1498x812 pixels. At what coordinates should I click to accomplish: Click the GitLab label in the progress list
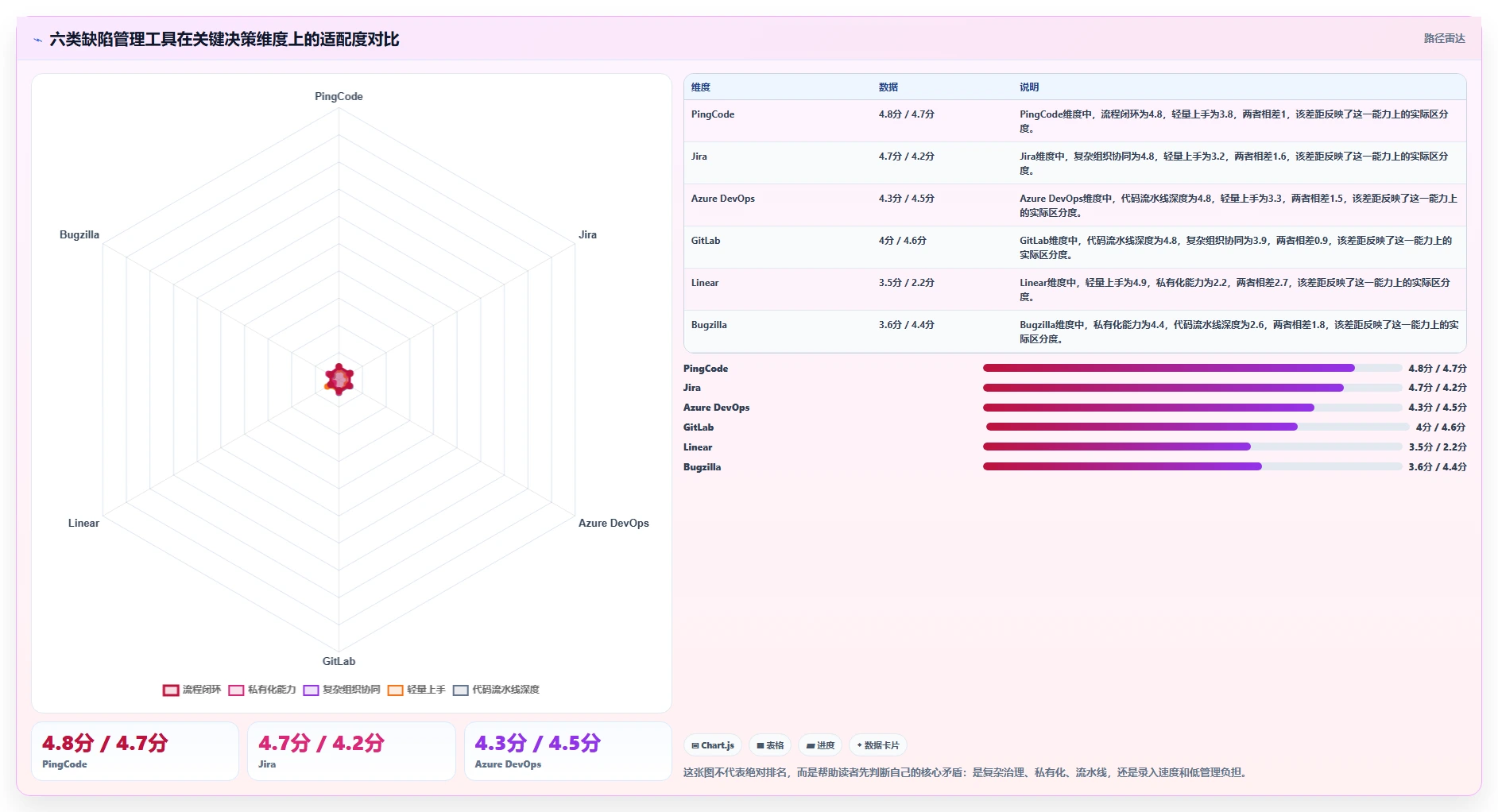[x=699, y=427]
